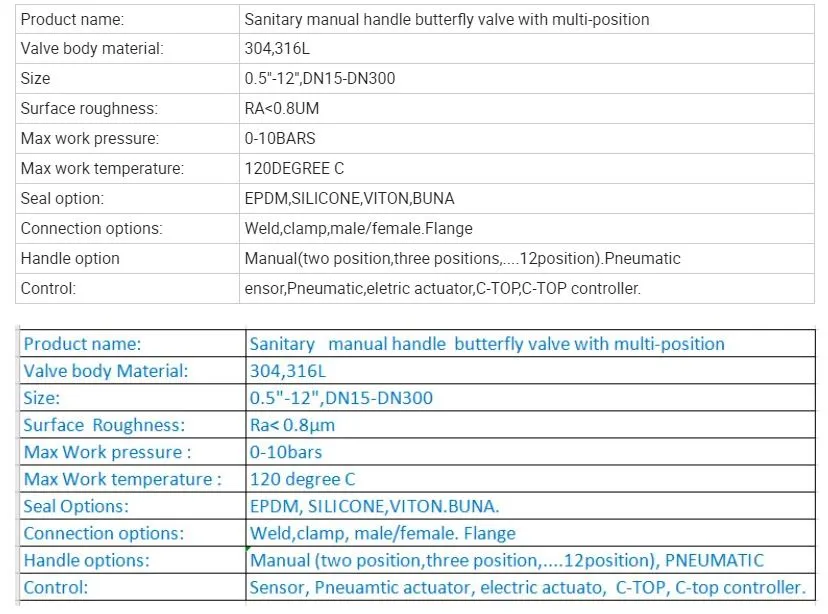Click the blue 'Connection options:' cell

133,533
